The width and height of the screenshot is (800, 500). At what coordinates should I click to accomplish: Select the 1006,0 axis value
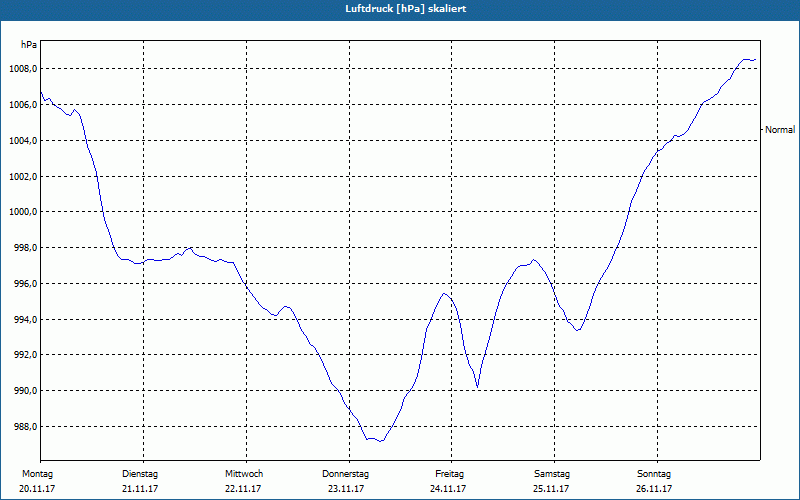coord(23,105)
